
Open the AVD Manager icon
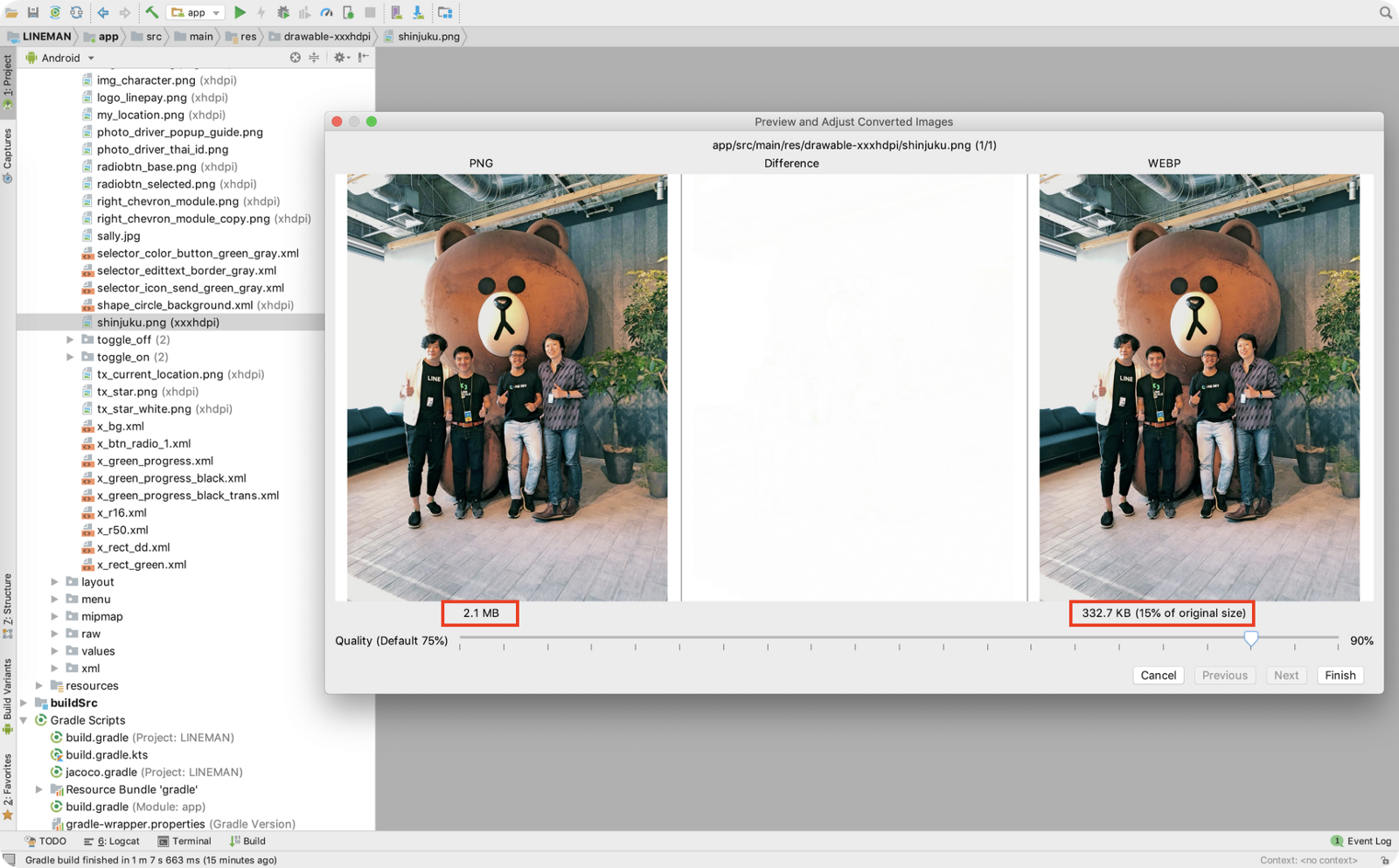pyautogui.click(x=396, y=12)
